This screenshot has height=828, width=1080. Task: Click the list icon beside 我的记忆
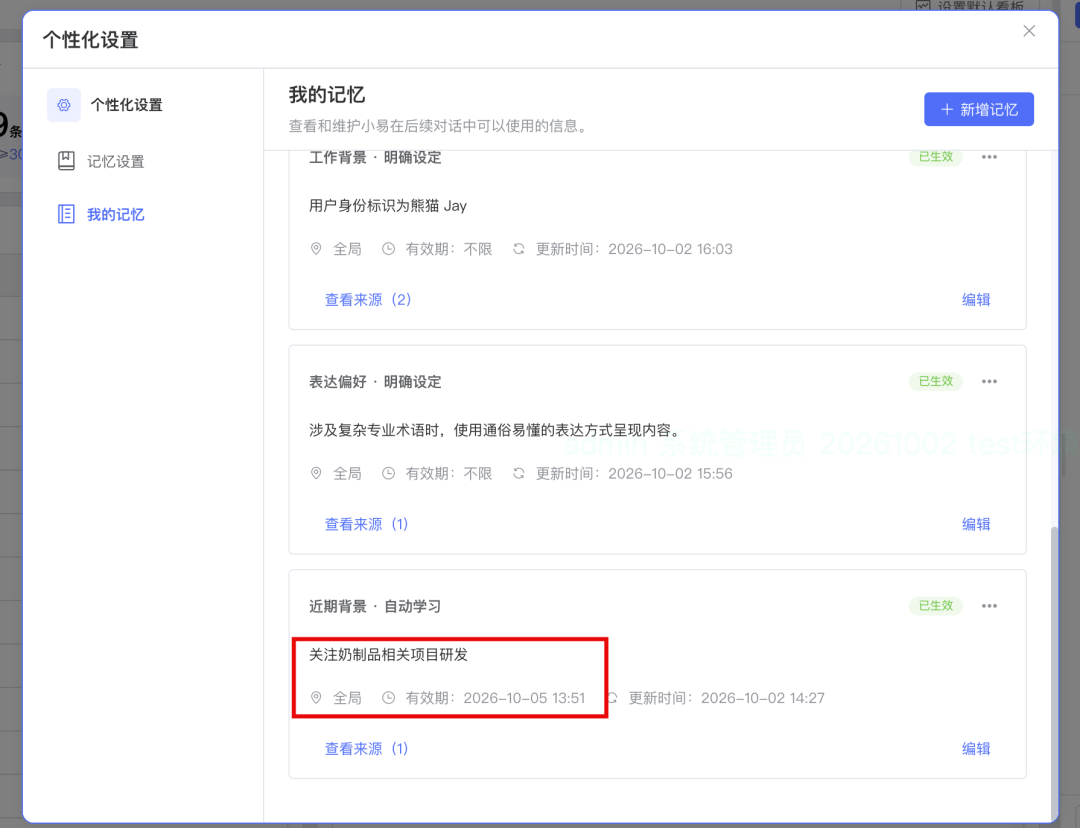pyautogui.click(x=66, y=214)
